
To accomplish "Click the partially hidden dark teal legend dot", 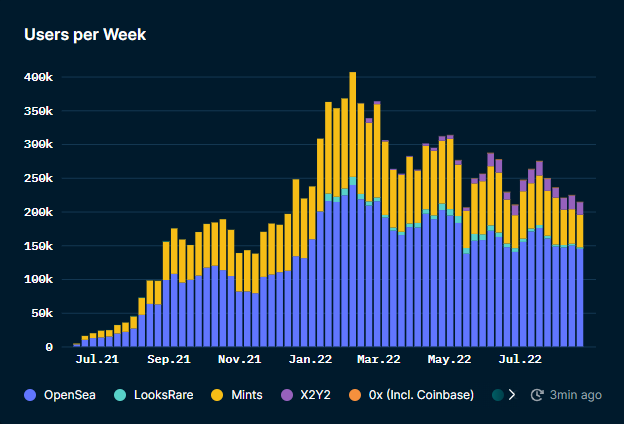I will (x=498, y=395).
